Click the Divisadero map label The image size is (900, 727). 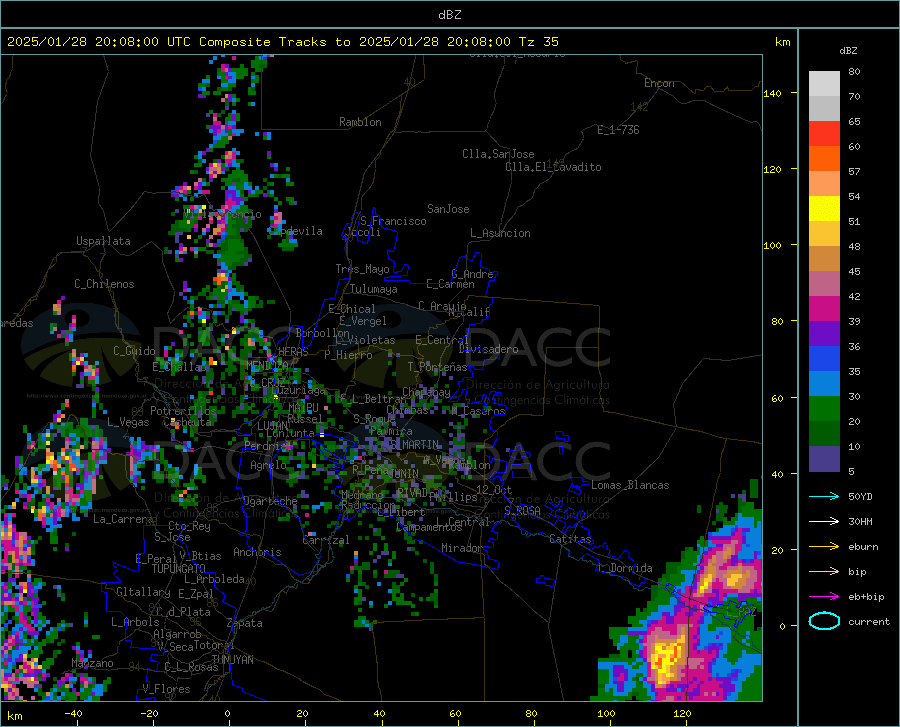(x=488, y=349)
